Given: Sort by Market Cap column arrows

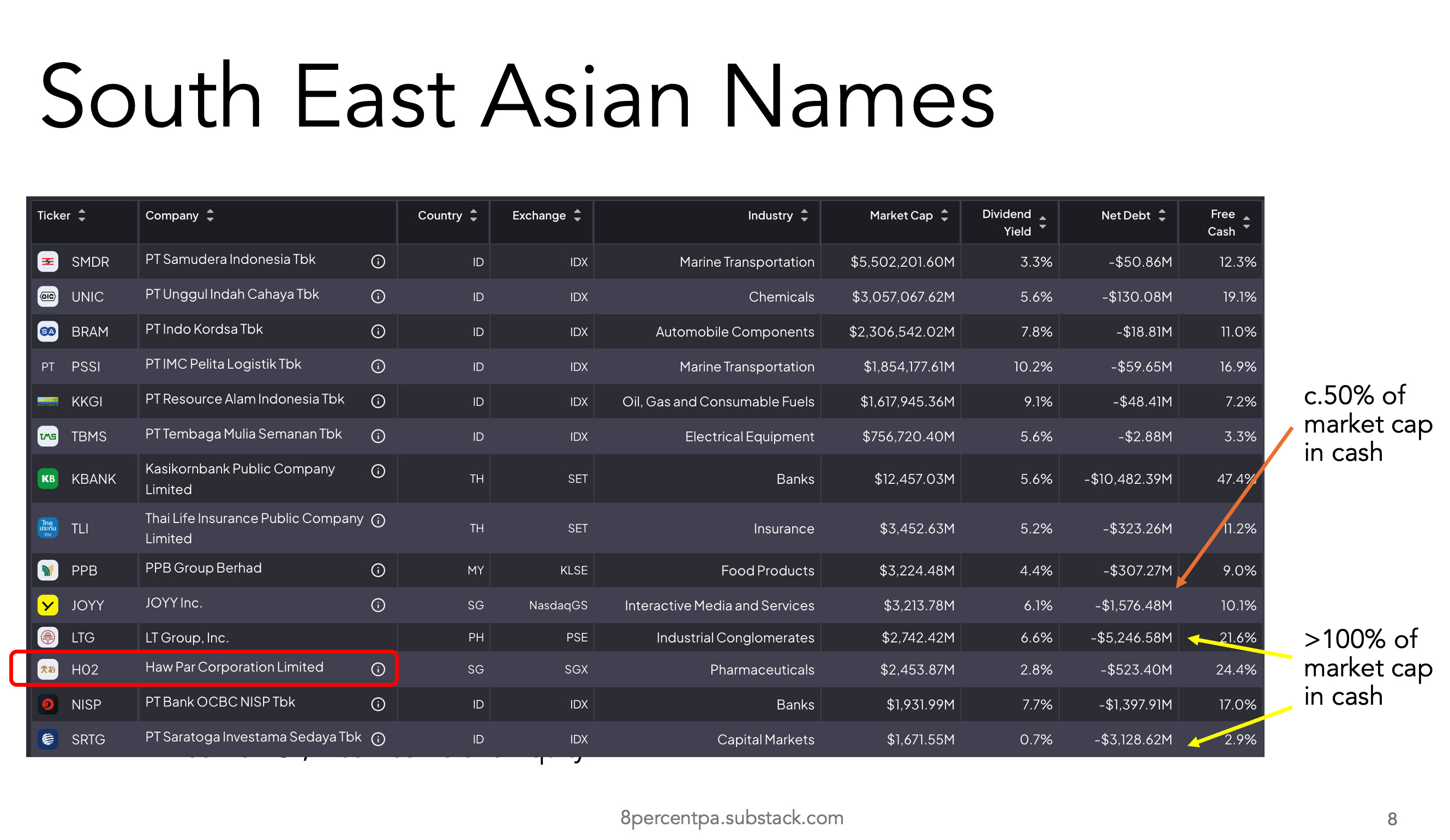Looking at the screenshot, I should tap(944, 215).
